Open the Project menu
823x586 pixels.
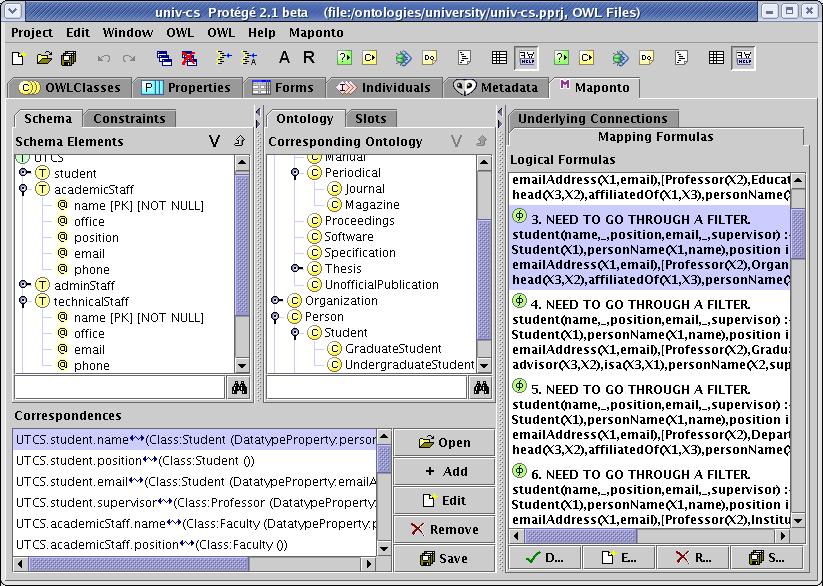[x=32, y=33]
